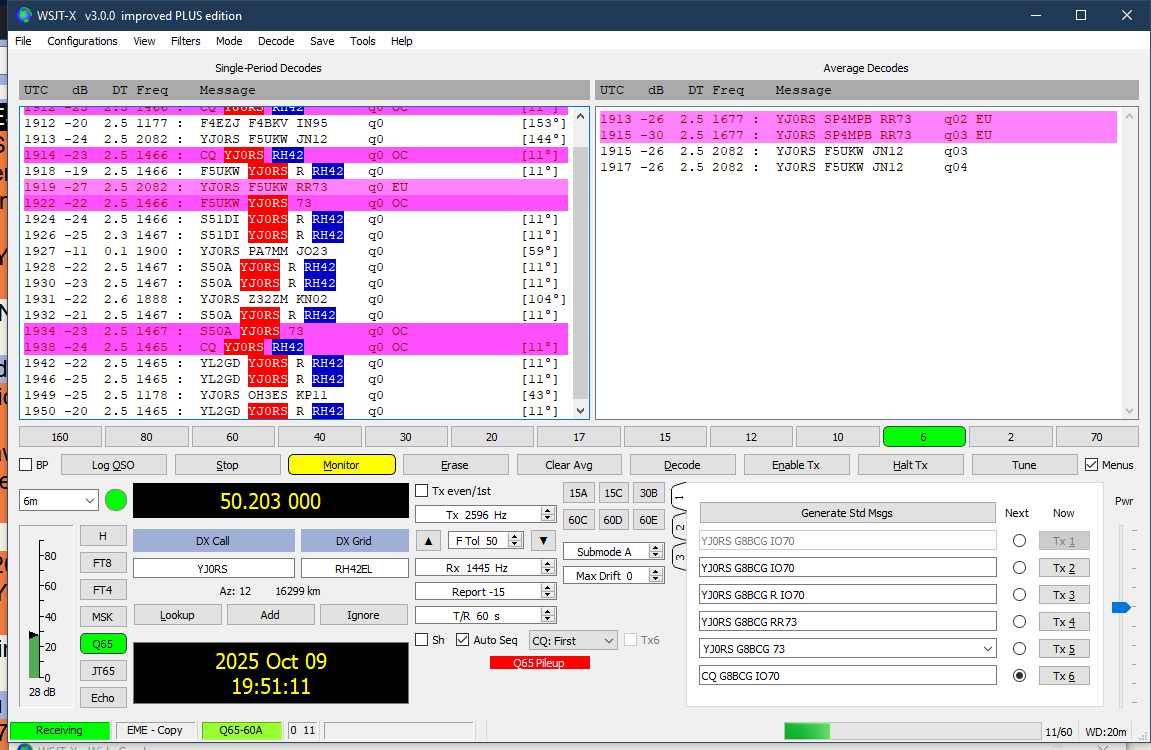
Task: Click the DX Call input field
Action: tap(213, 568)
